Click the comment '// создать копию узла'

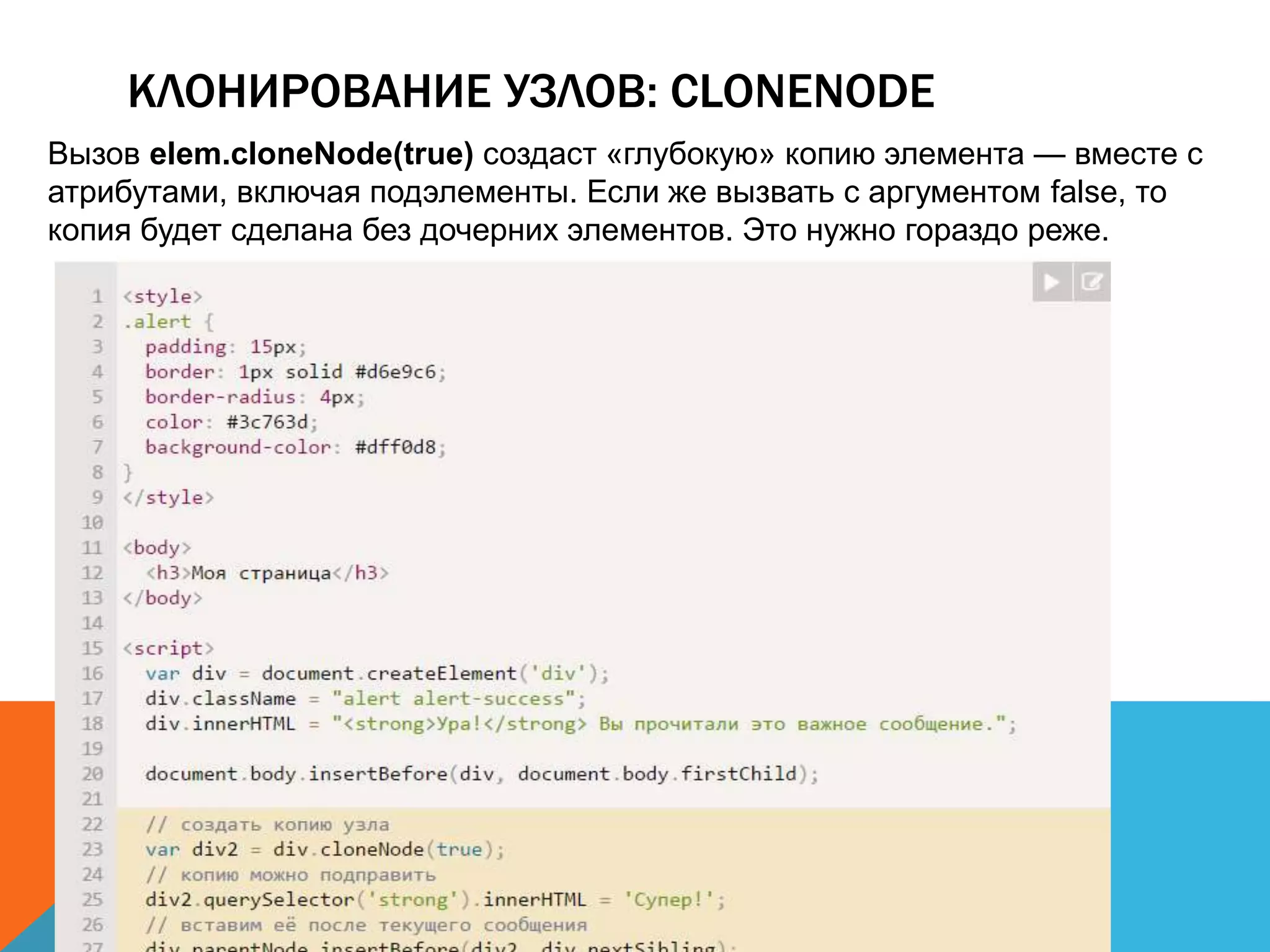point(267,825)
